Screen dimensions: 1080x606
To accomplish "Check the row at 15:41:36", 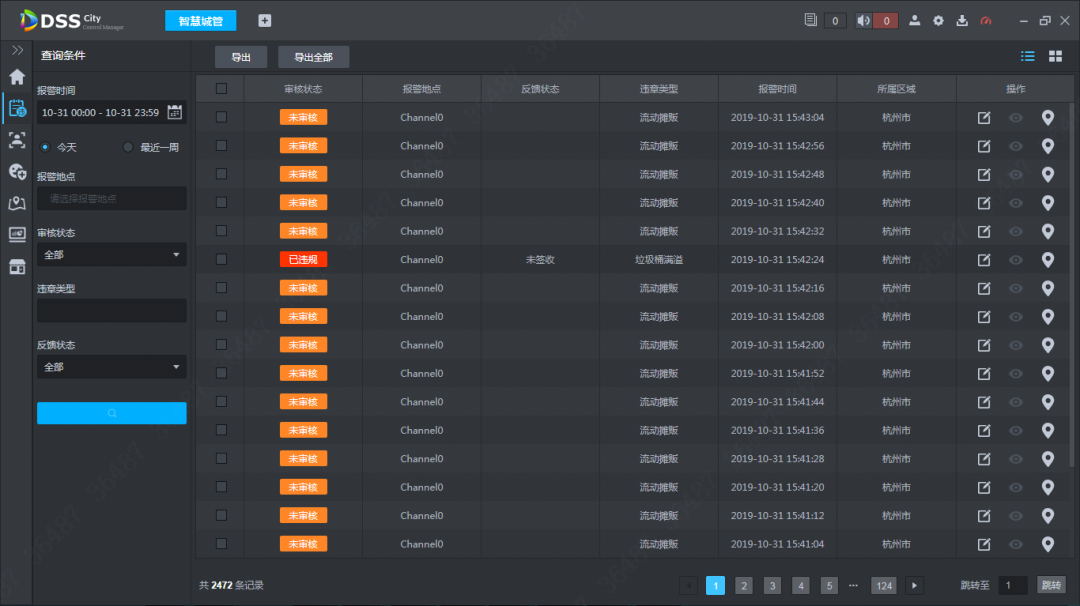I will click(x=221, y=430).
